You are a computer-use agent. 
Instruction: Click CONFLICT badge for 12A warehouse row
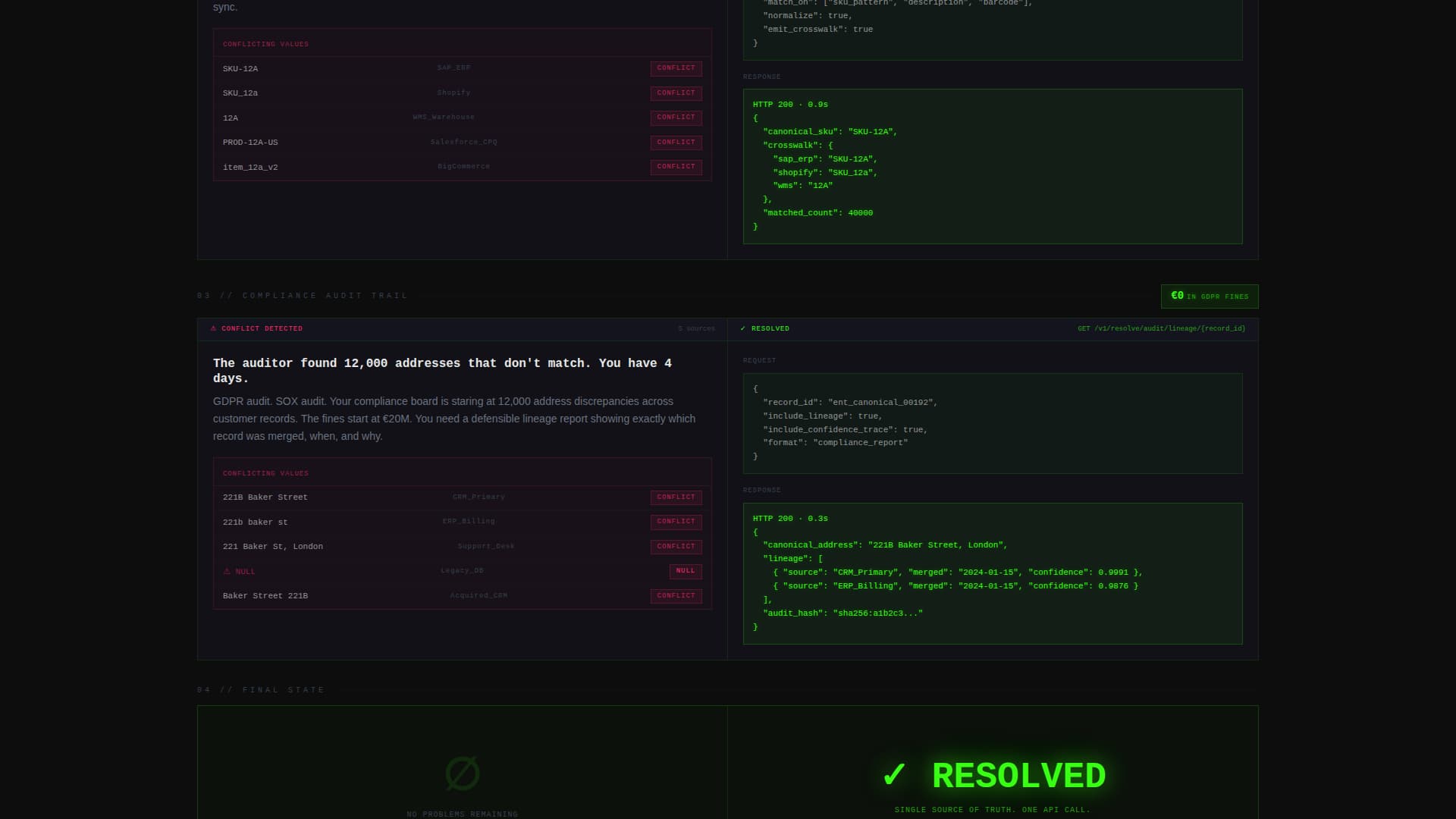click(676, 118)
